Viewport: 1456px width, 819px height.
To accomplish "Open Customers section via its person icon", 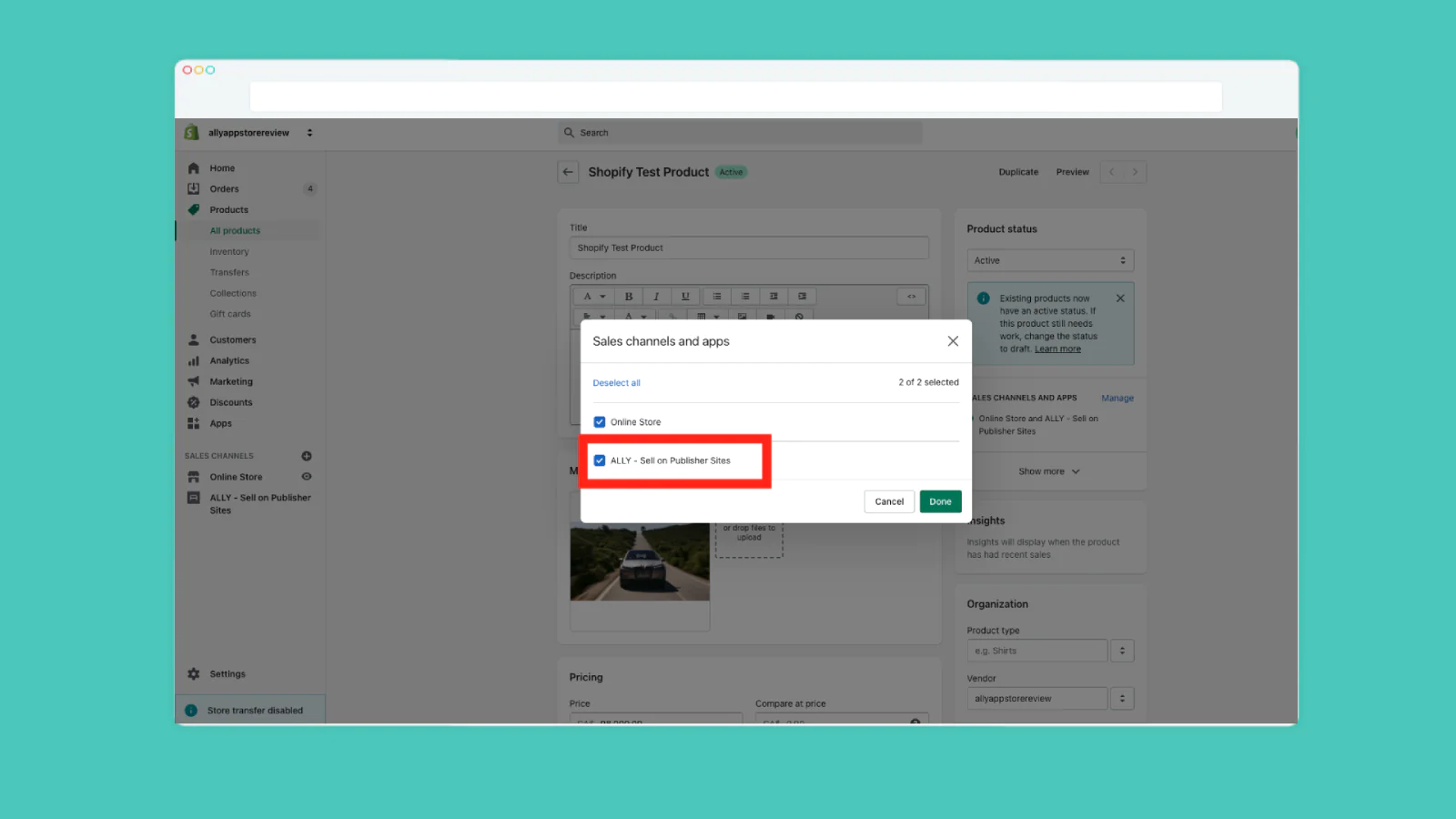I will [x=193, y=340].
